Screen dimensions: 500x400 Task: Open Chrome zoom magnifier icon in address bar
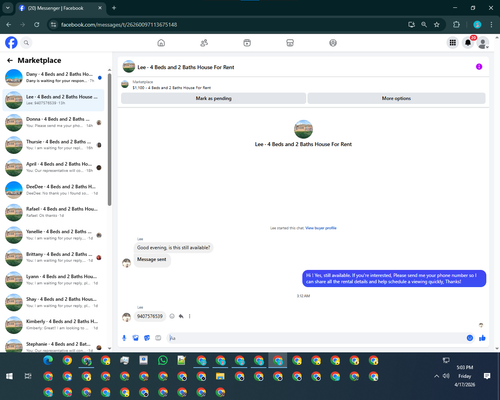[x=424, y=25]
